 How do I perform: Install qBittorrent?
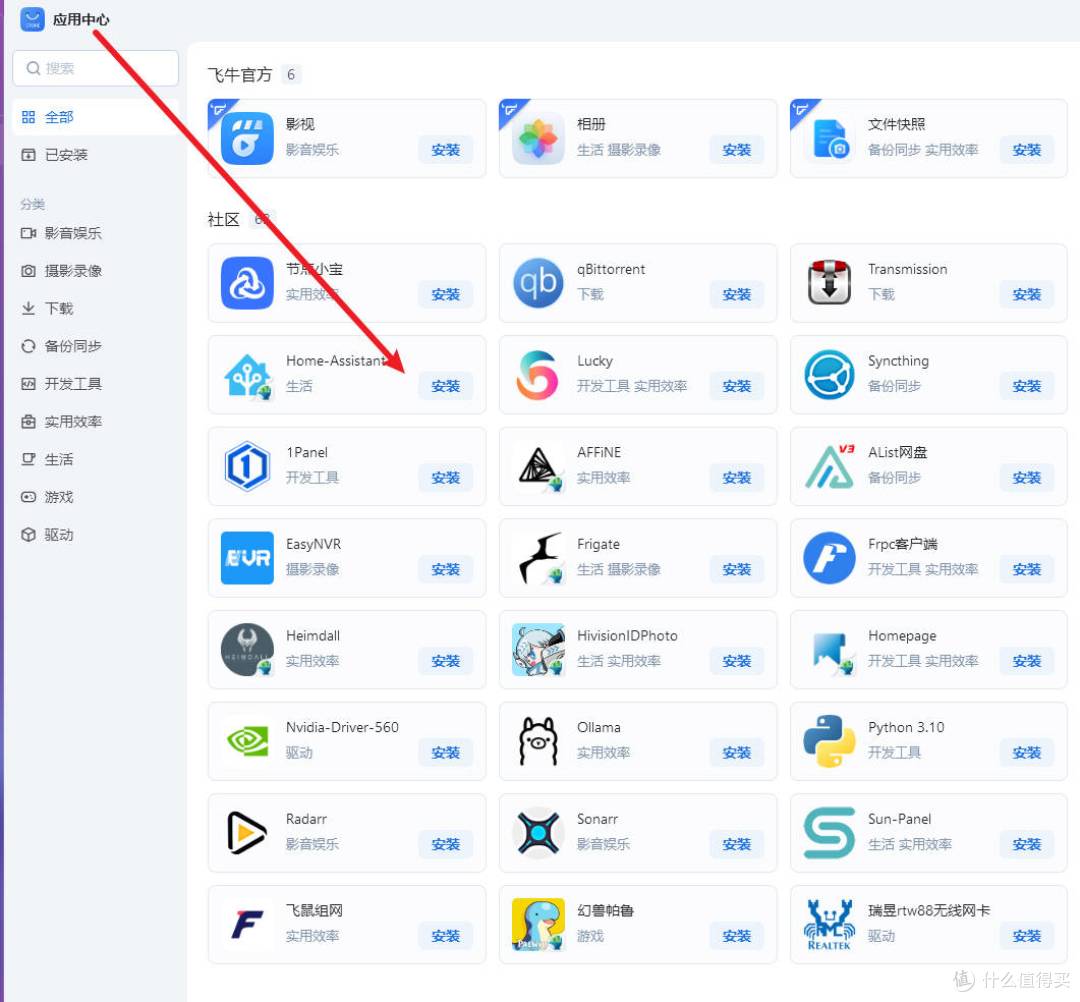(x=736, y=295)
